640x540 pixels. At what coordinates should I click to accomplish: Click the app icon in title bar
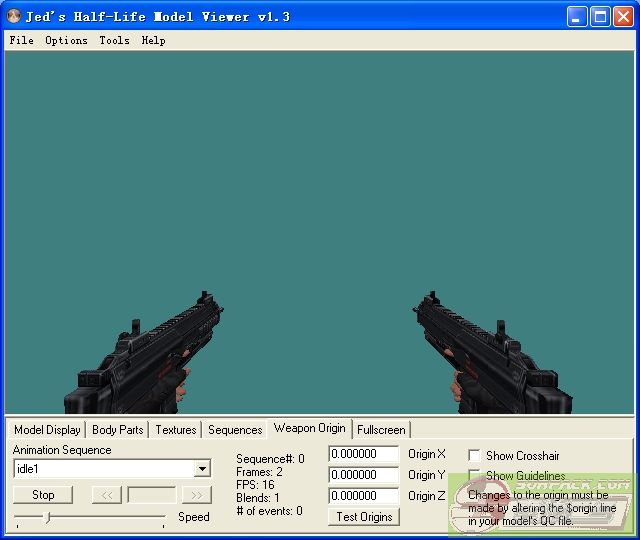[13, 17]
